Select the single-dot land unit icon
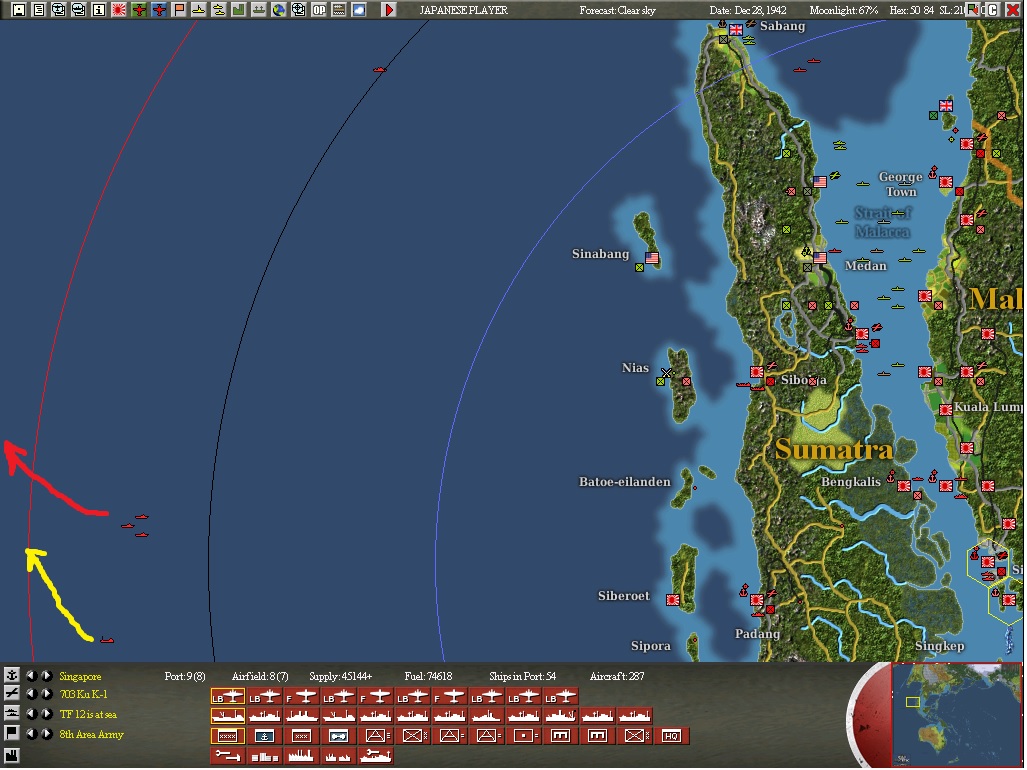Screen dimensions: 1027x770 [x=523, y=736]
